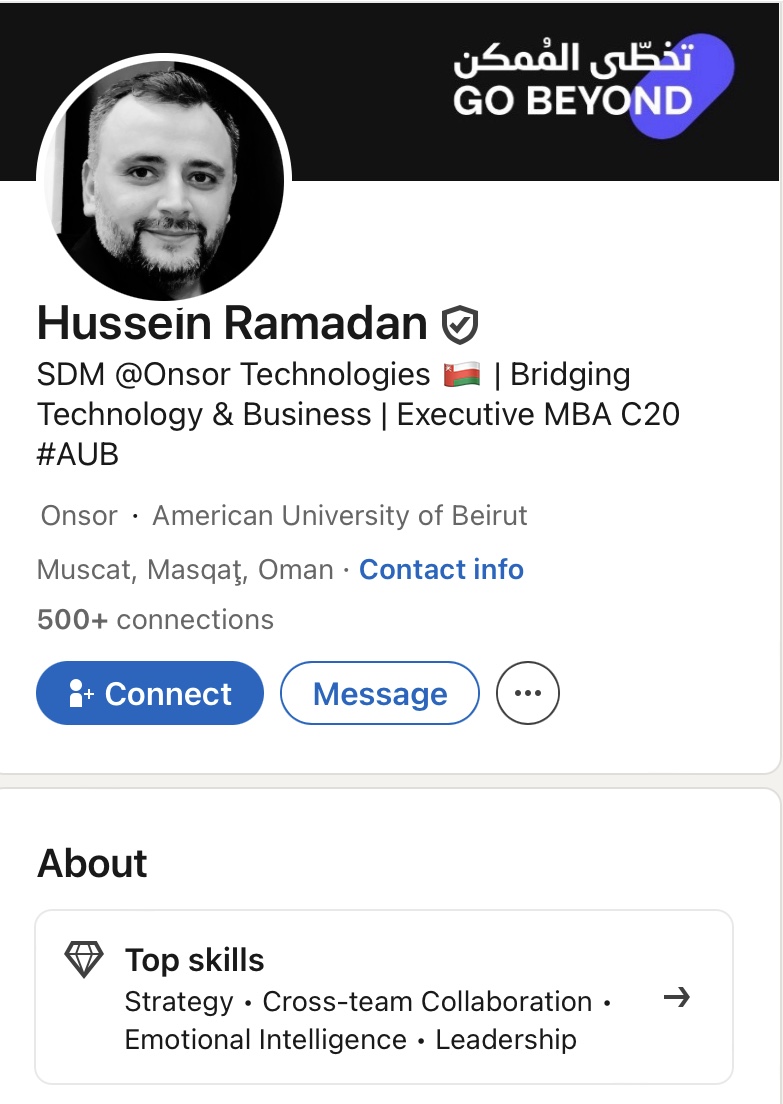Click the #AUB hashtag in the headline
The height and width of the screenshot is (1104, 783).
(78, 455)
